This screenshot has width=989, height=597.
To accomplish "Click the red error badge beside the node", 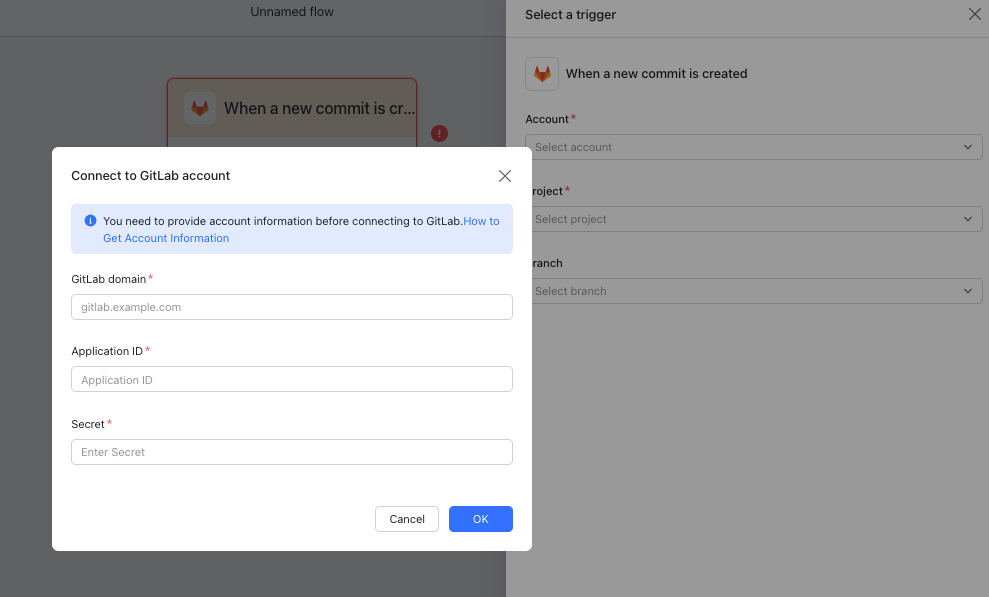I will coord(439,133).
